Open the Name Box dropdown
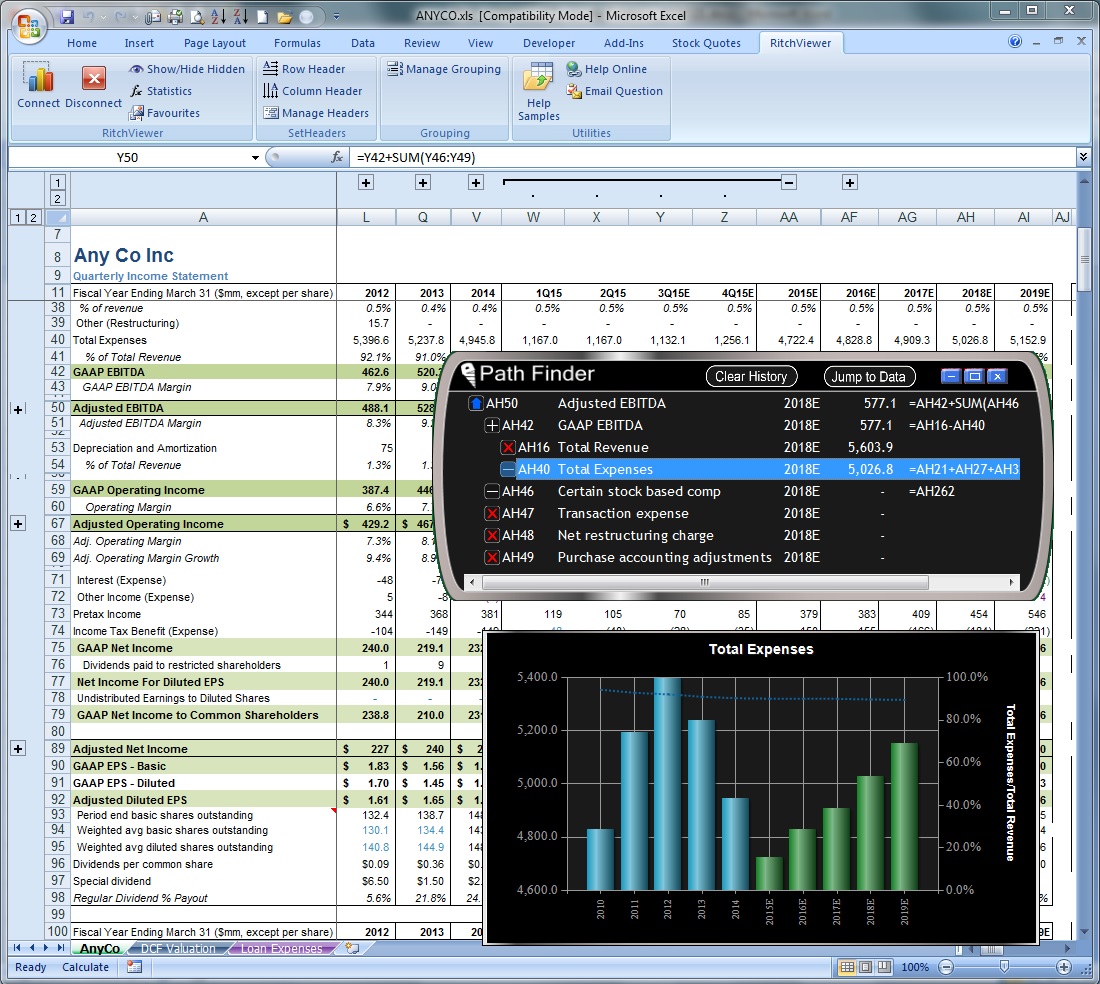 [x=255, y=158]
